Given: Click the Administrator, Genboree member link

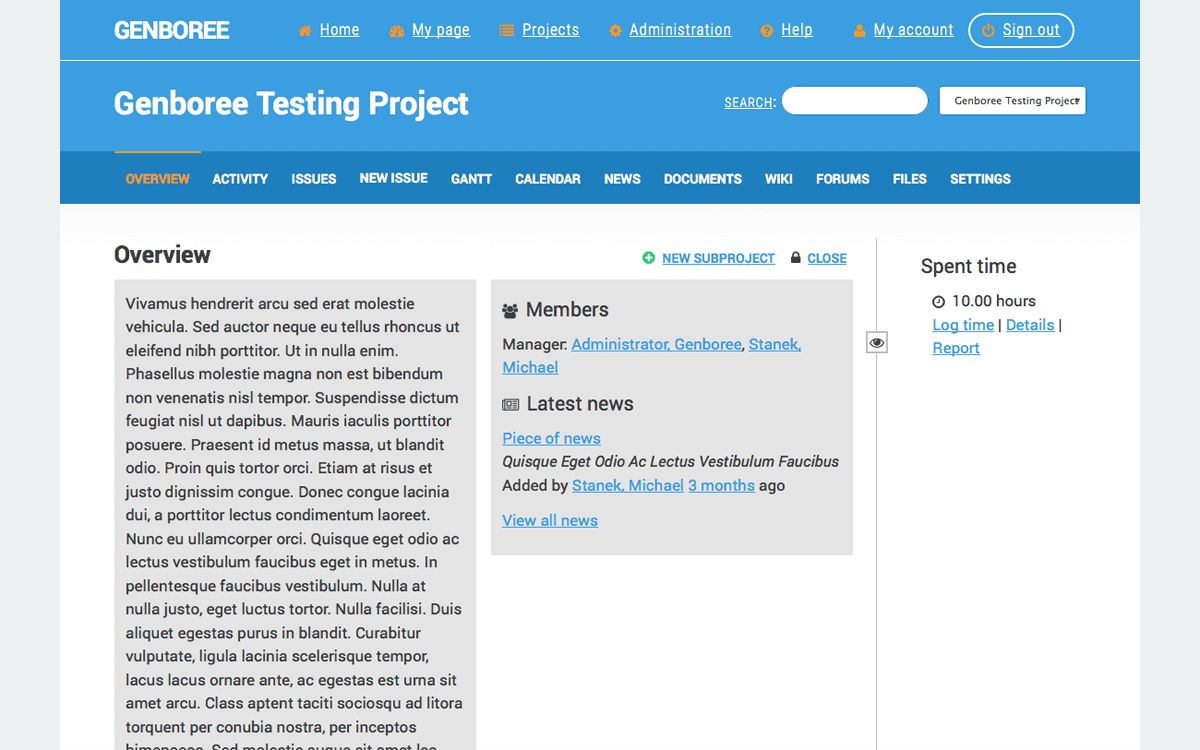Looking at the screenshot, I should pyautogui.click(x=656, y=344).
